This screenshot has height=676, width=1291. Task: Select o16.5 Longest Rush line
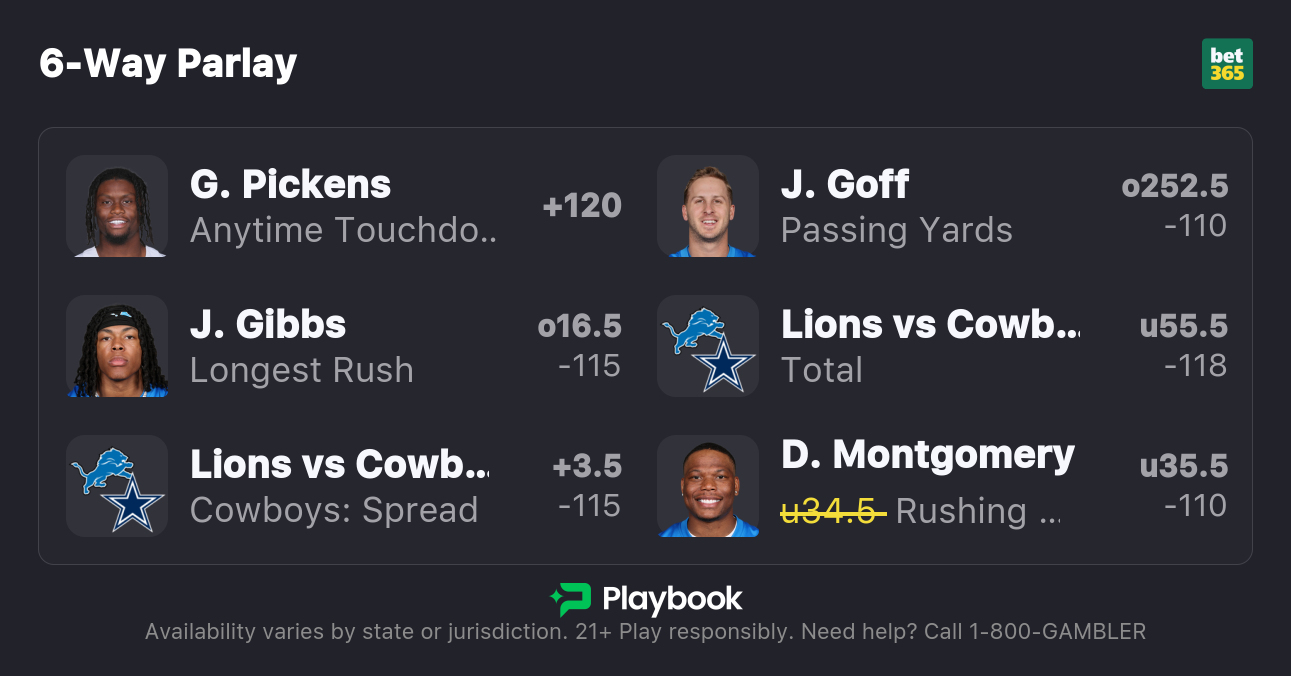[x=580, y=326]
